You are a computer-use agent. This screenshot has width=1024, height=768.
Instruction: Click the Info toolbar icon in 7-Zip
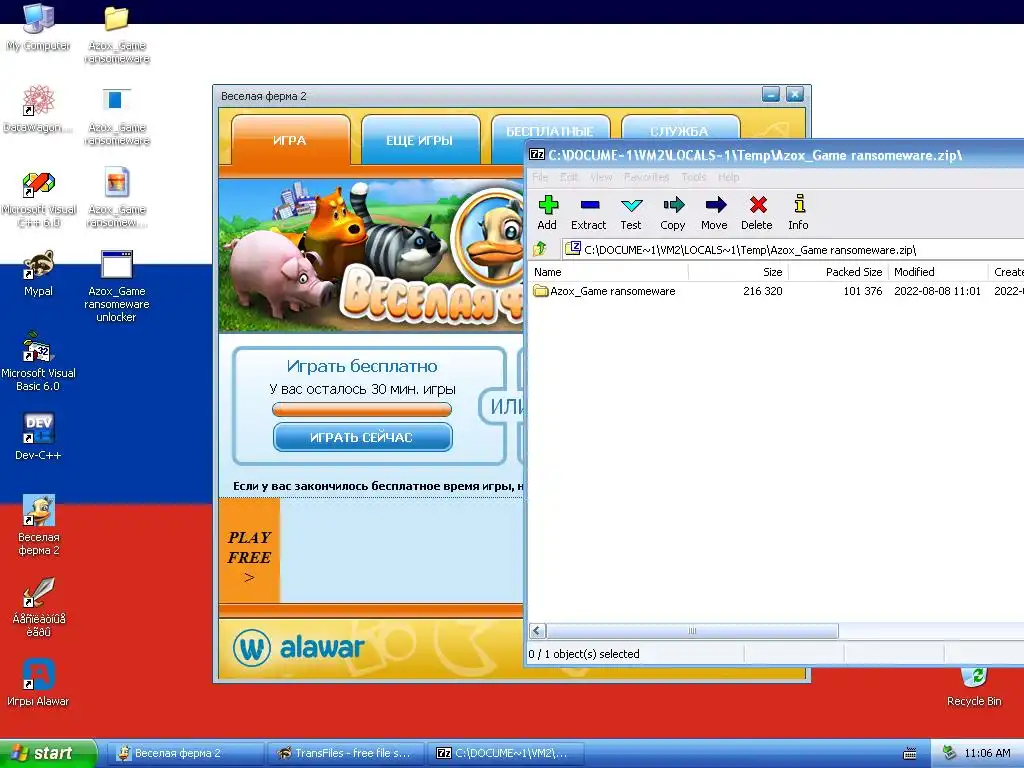tap(799, 212)
